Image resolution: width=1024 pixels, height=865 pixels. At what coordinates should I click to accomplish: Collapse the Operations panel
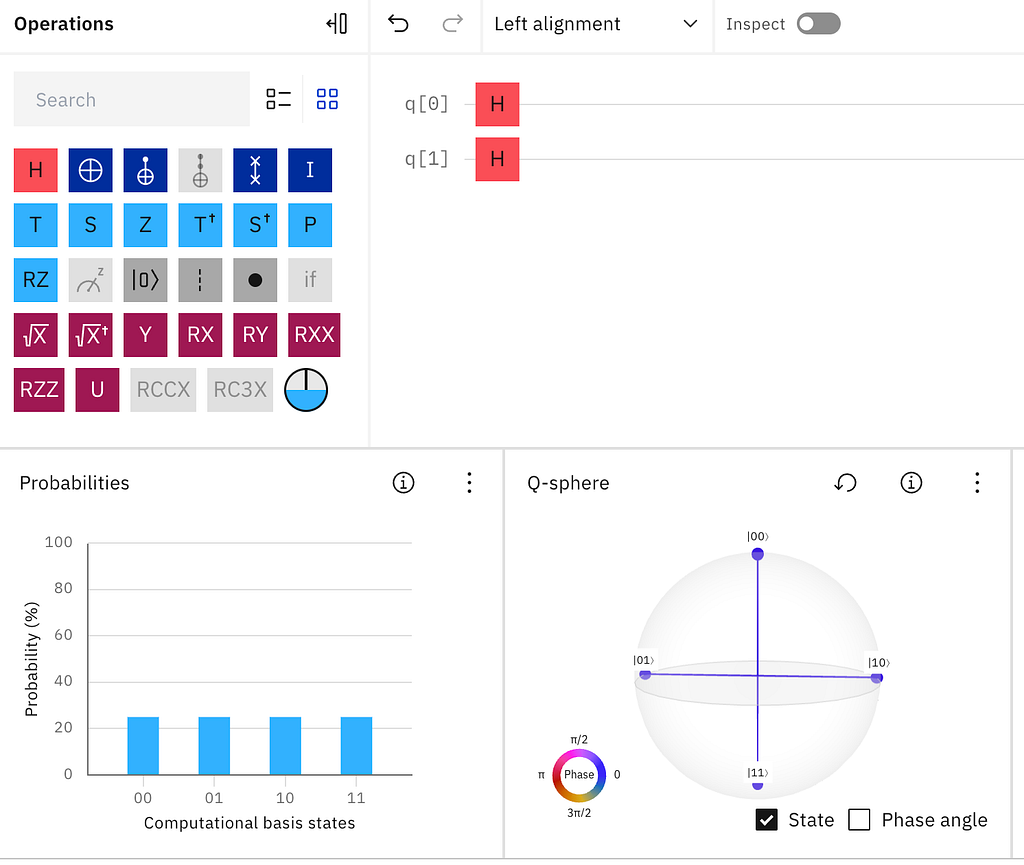pyautogui.click(x=337, y=24)
